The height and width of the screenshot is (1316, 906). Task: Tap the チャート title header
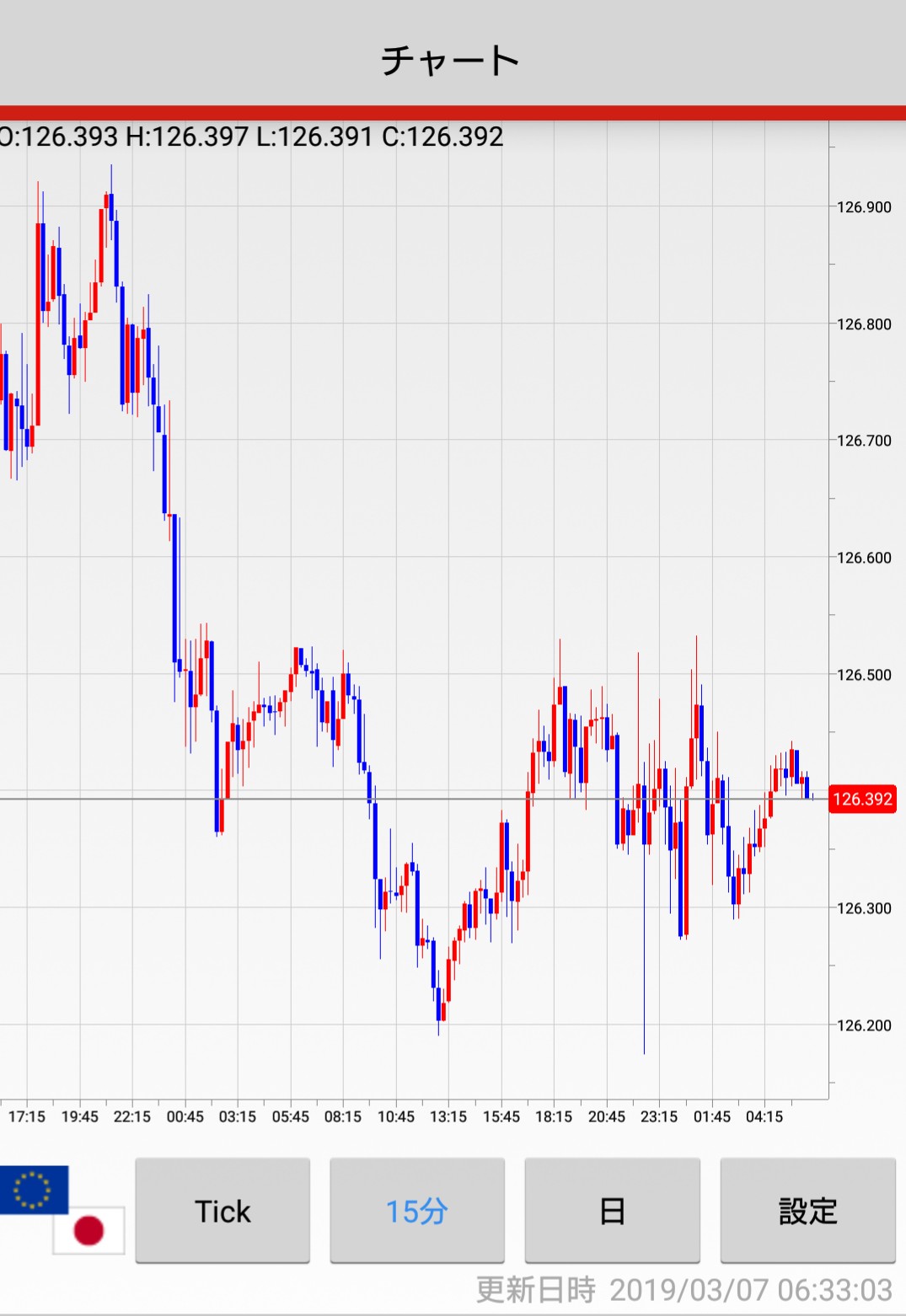pos(450,61)
